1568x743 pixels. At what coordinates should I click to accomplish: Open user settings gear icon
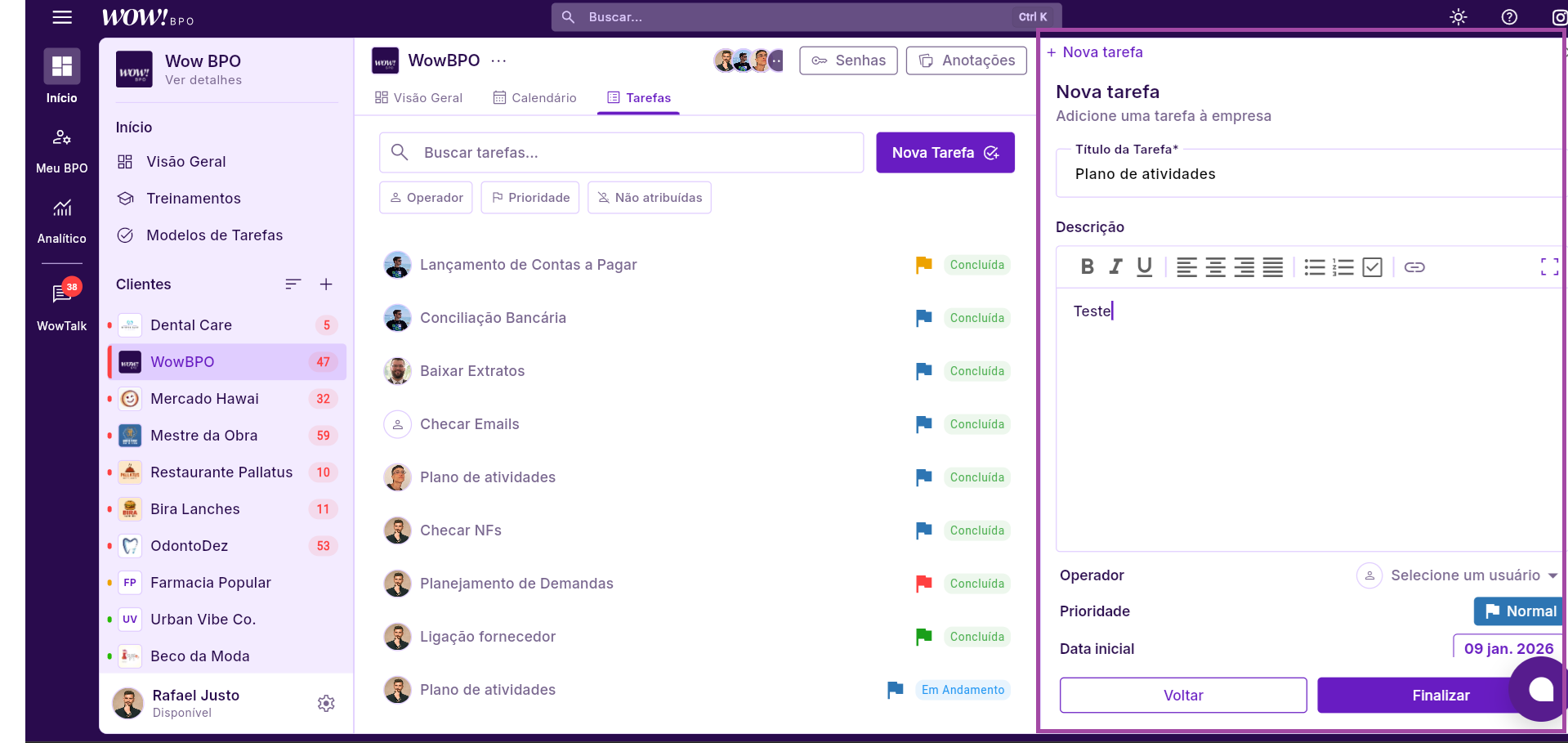tap(326, 703)
